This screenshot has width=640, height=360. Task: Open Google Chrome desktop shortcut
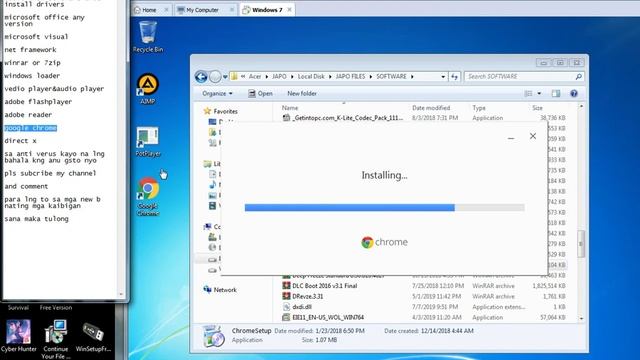pyautogui.click(x=148, y=196)
